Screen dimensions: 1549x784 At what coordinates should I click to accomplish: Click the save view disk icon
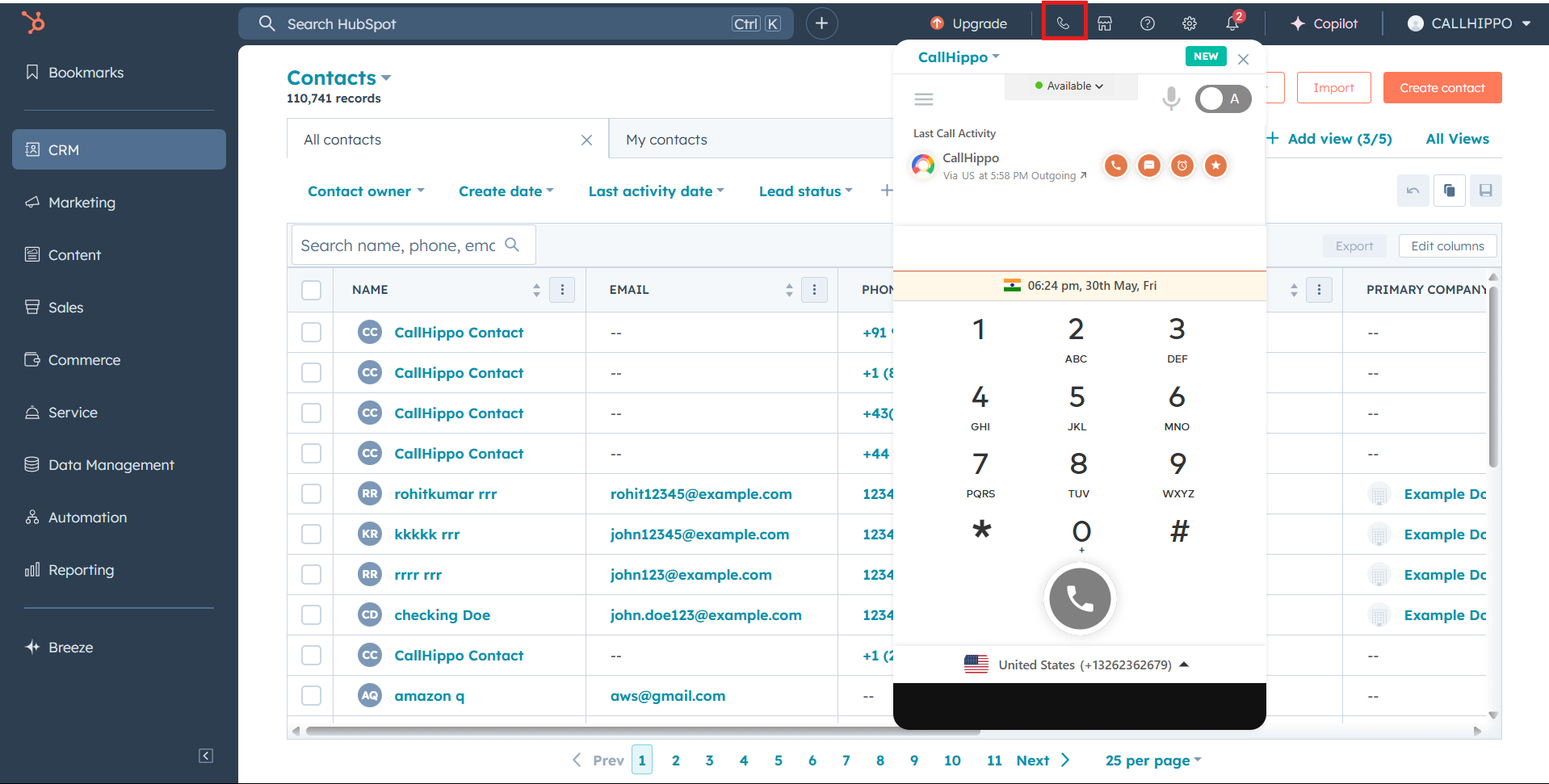click(x=1485, y=191)
